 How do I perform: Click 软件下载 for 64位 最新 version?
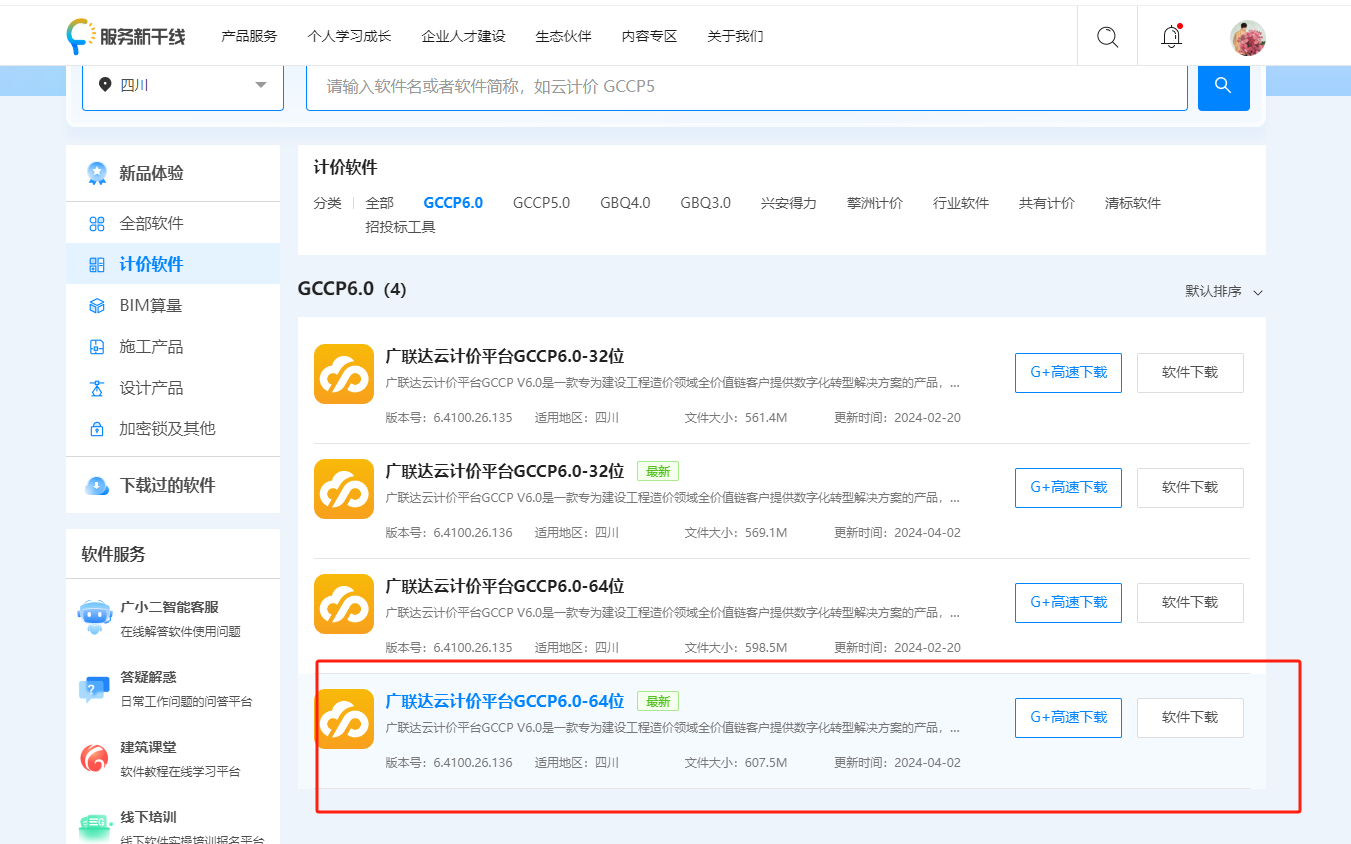point(1190,717)
